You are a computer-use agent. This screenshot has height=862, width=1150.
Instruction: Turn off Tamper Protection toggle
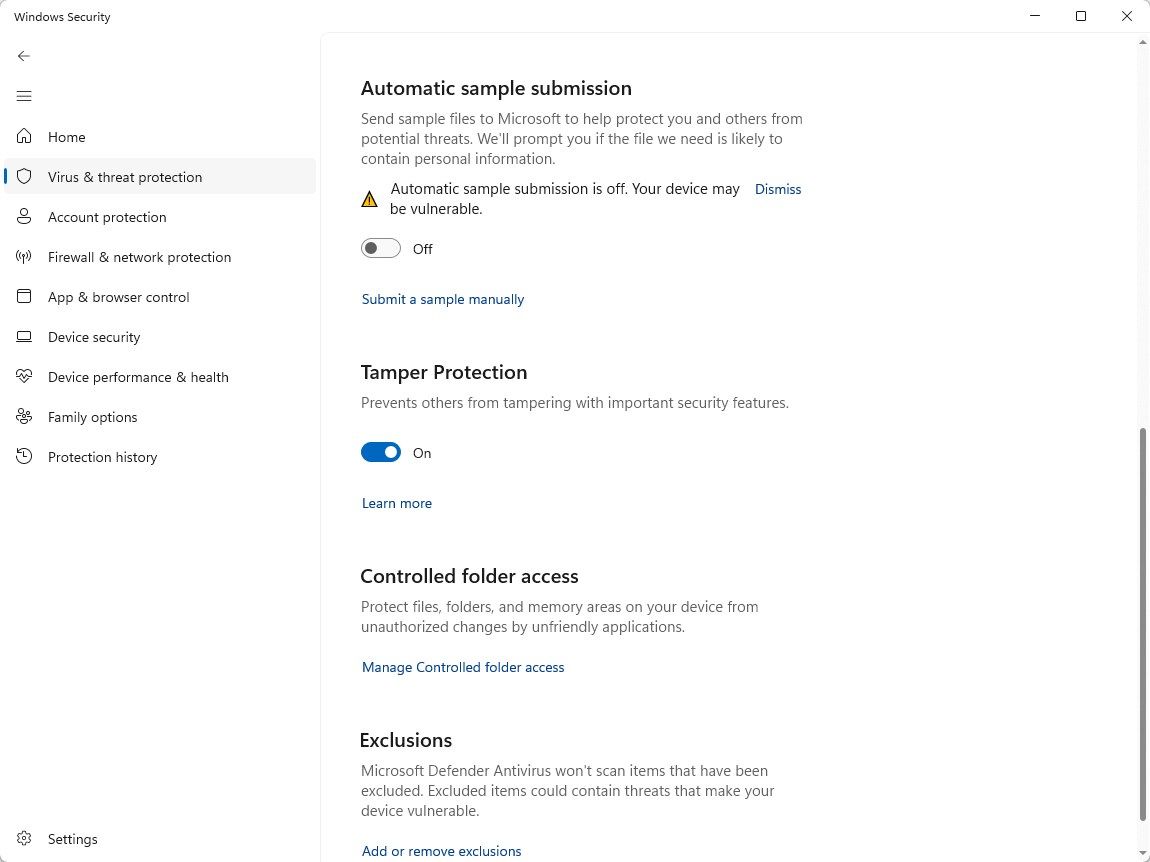point(381,453)
